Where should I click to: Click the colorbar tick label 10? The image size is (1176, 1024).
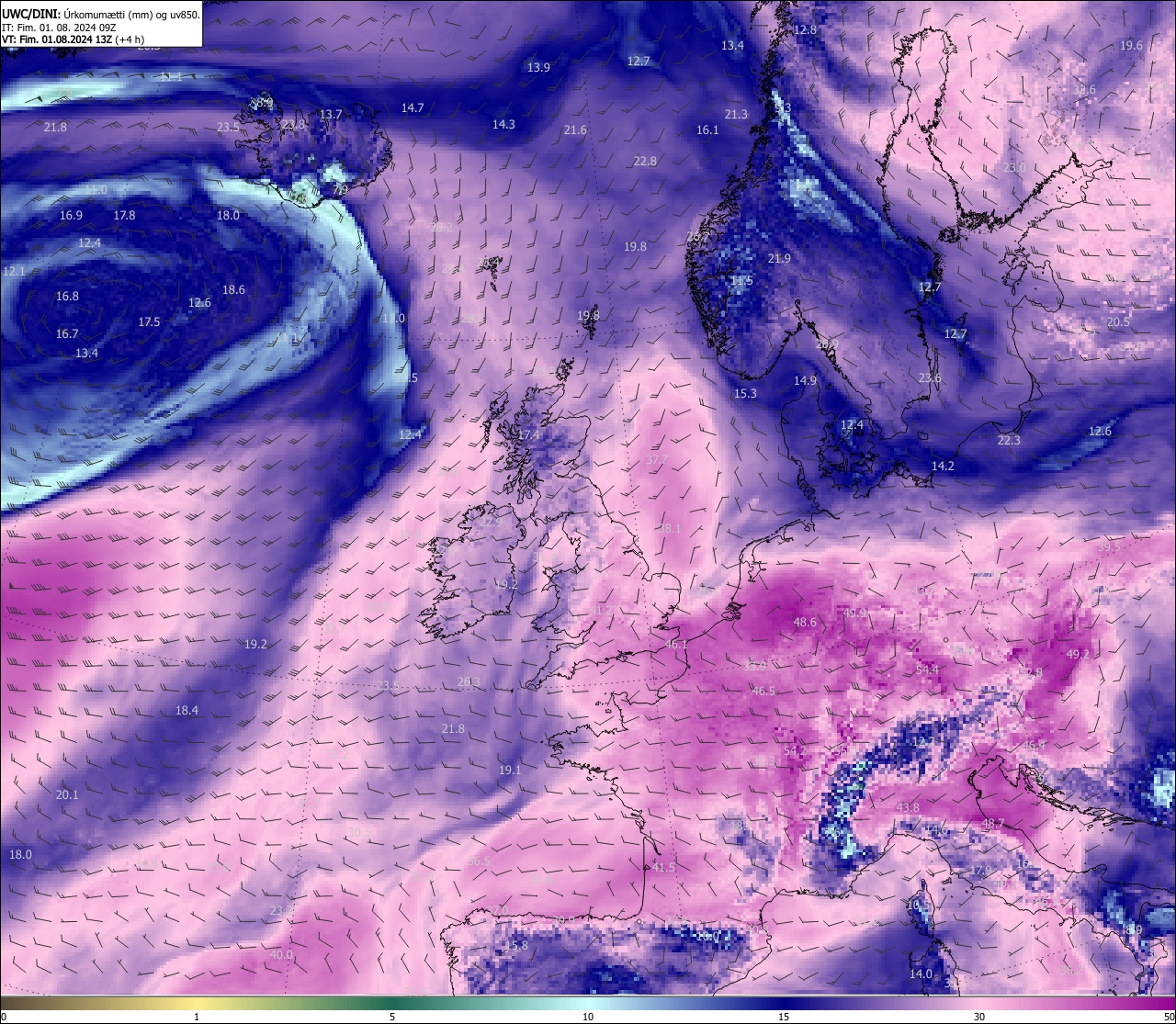click(588, 1017)
